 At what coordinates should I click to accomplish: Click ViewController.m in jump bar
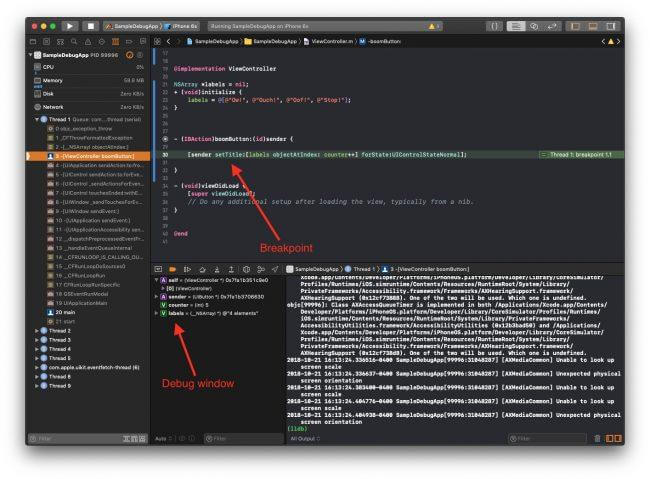(x=328, y=41)
